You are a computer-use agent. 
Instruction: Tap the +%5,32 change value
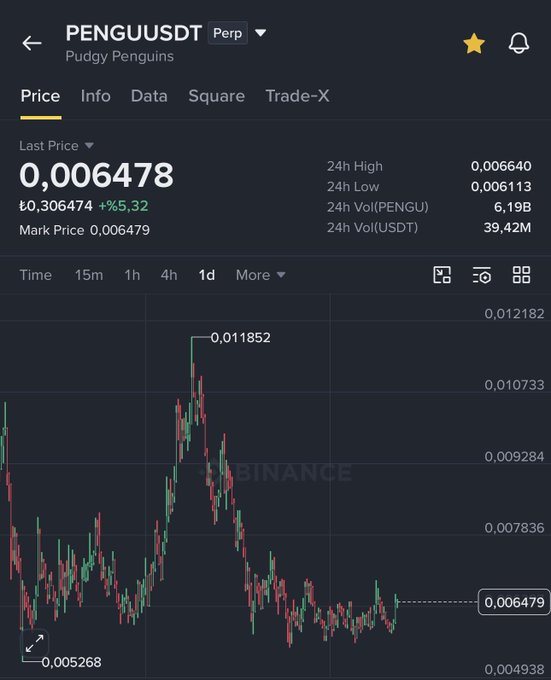124,206
